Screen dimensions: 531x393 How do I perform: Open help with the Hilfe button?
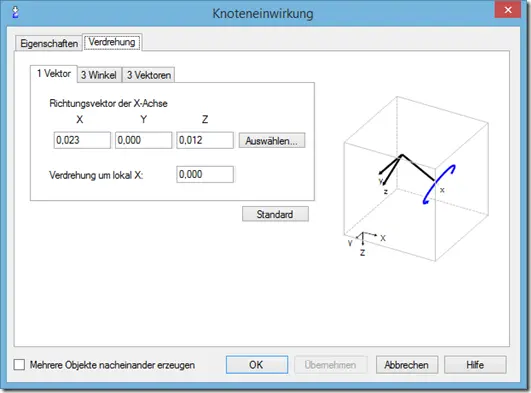point(475,365)
